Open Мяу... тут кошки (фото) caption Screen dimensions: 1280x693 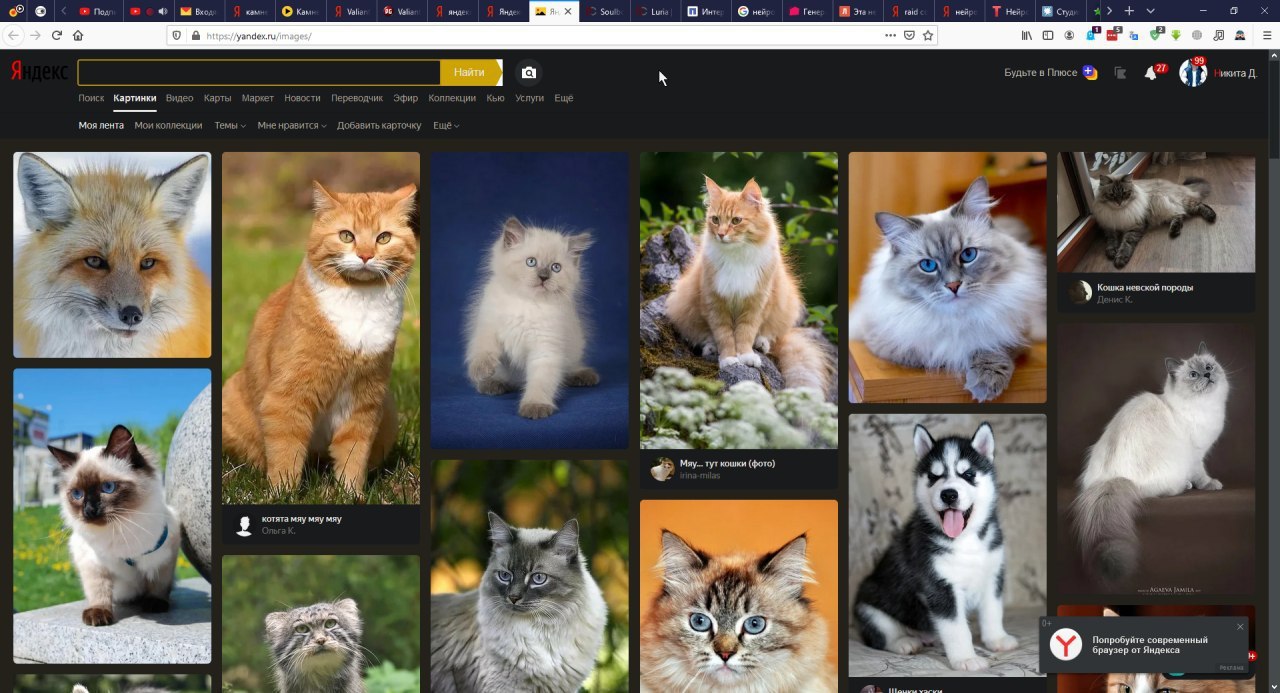(x=727, y=463)
